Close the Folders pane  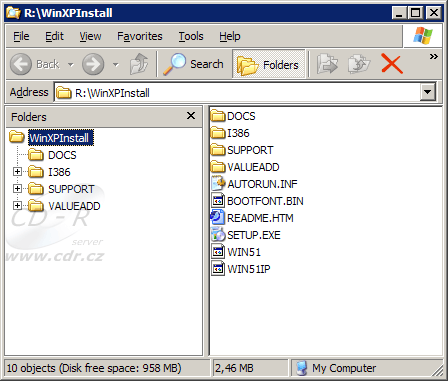pyautogui.click(x=191, y=116)
